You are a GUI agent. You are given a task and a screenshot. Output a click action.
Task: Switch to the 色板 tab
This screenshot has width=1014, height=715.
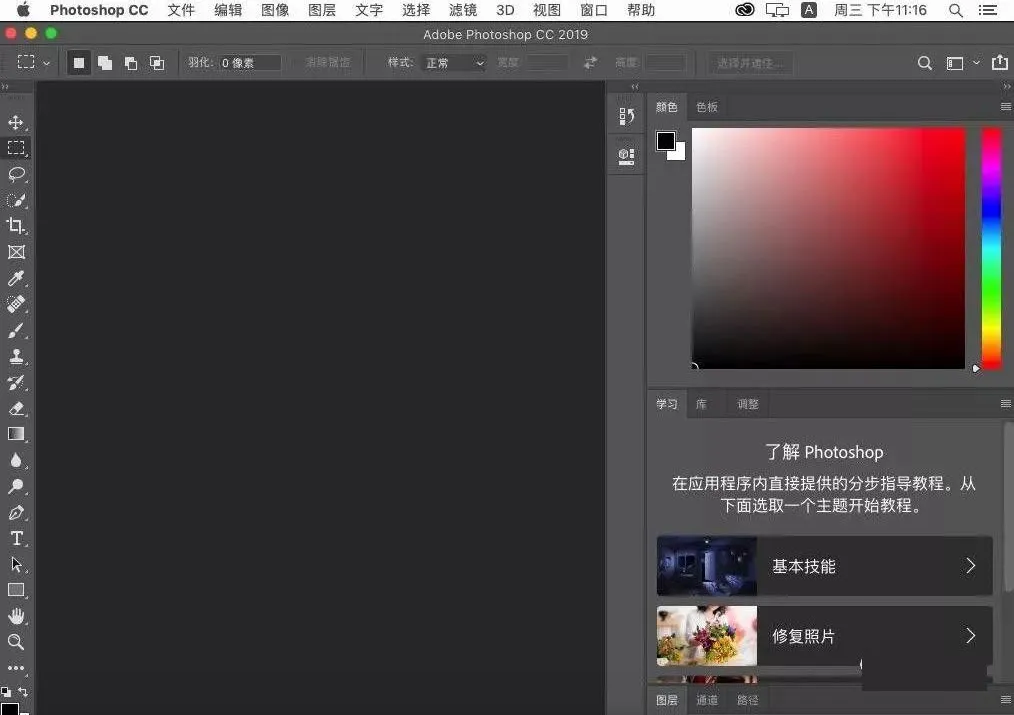coord(707,107)
